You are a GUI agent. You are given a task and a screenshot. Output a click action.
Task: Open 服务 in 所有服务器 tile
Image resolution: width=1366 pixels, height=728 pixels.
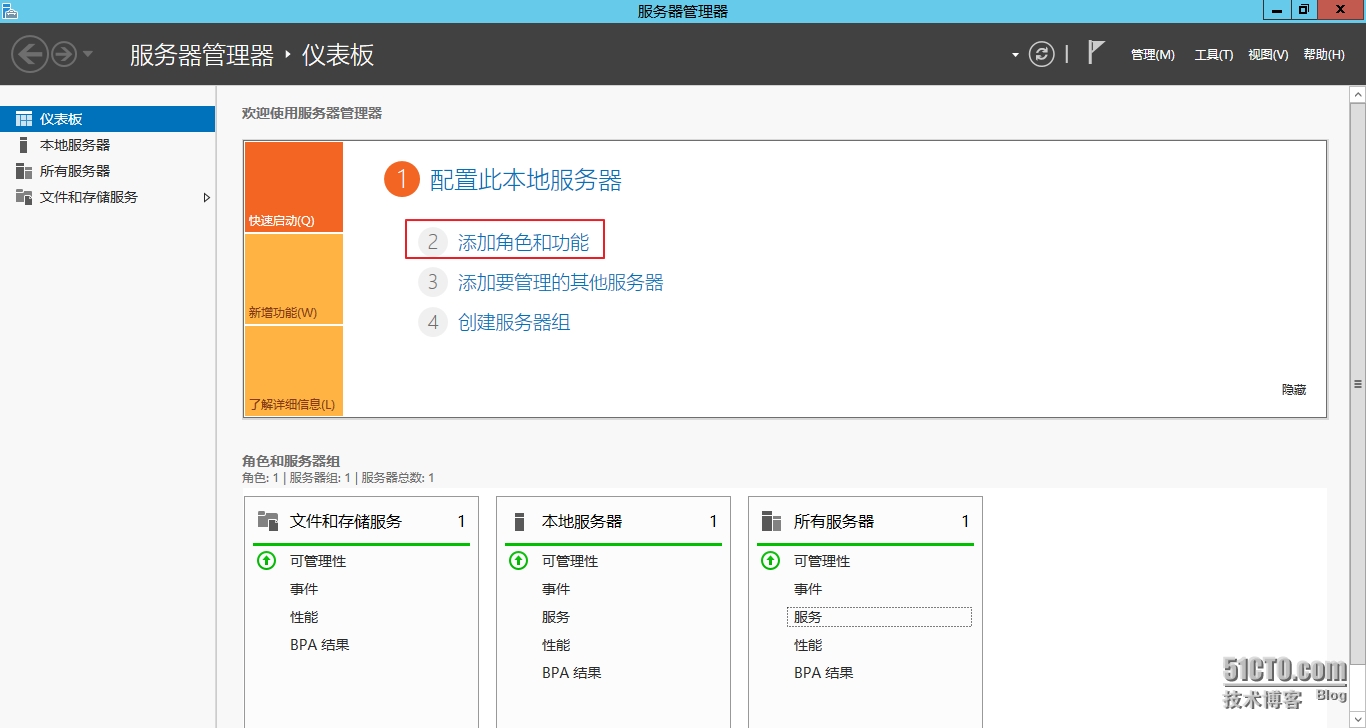pos(808,617)
